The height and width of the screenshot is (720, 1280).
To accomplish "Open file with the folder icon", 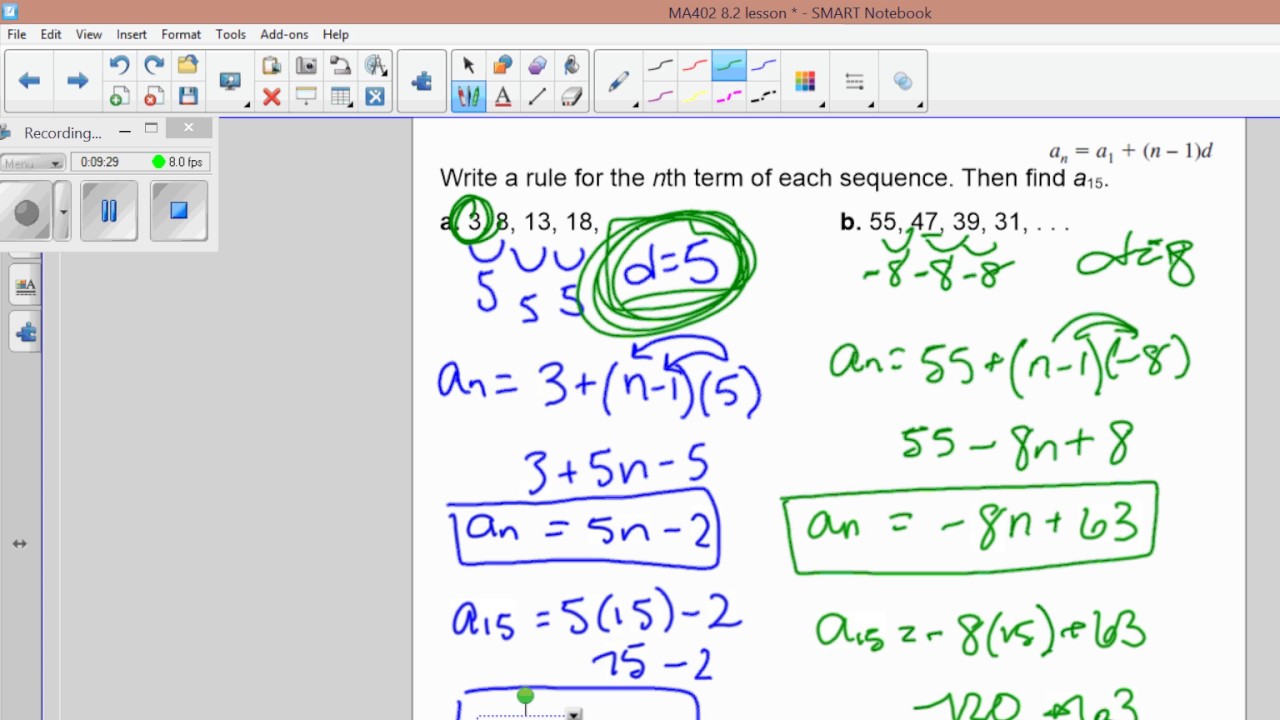I will (x=187, y=65).
